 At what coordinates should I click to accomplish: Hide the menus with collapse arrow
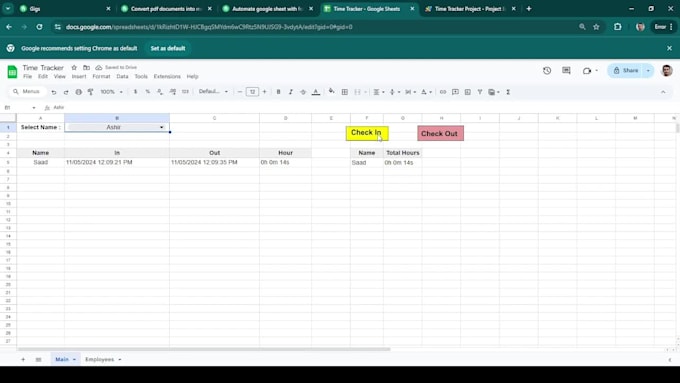click(x=663, y=92)
